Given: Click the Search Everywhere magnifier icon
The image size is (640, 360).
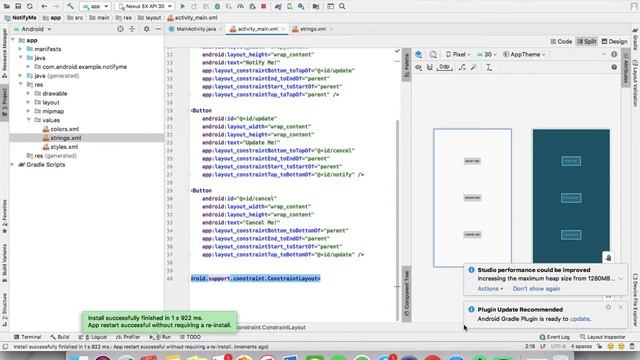Looking at the screenshot, I should (342, 7).
